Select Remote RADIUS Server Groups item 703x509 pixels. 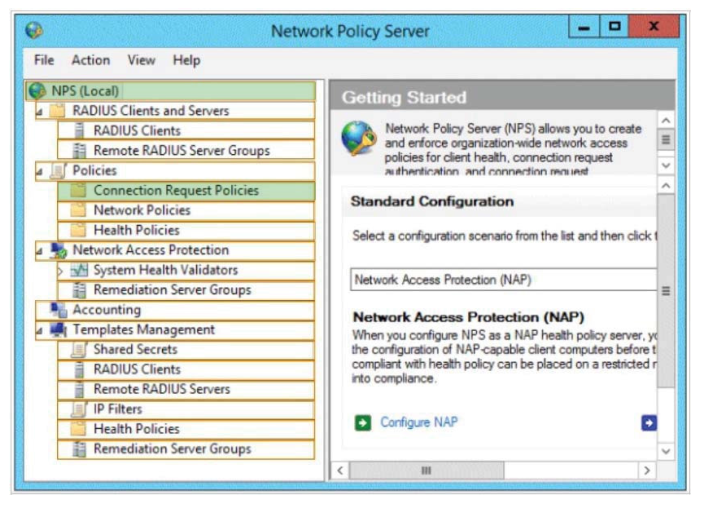pyautogui.click(x=186, y=151)
